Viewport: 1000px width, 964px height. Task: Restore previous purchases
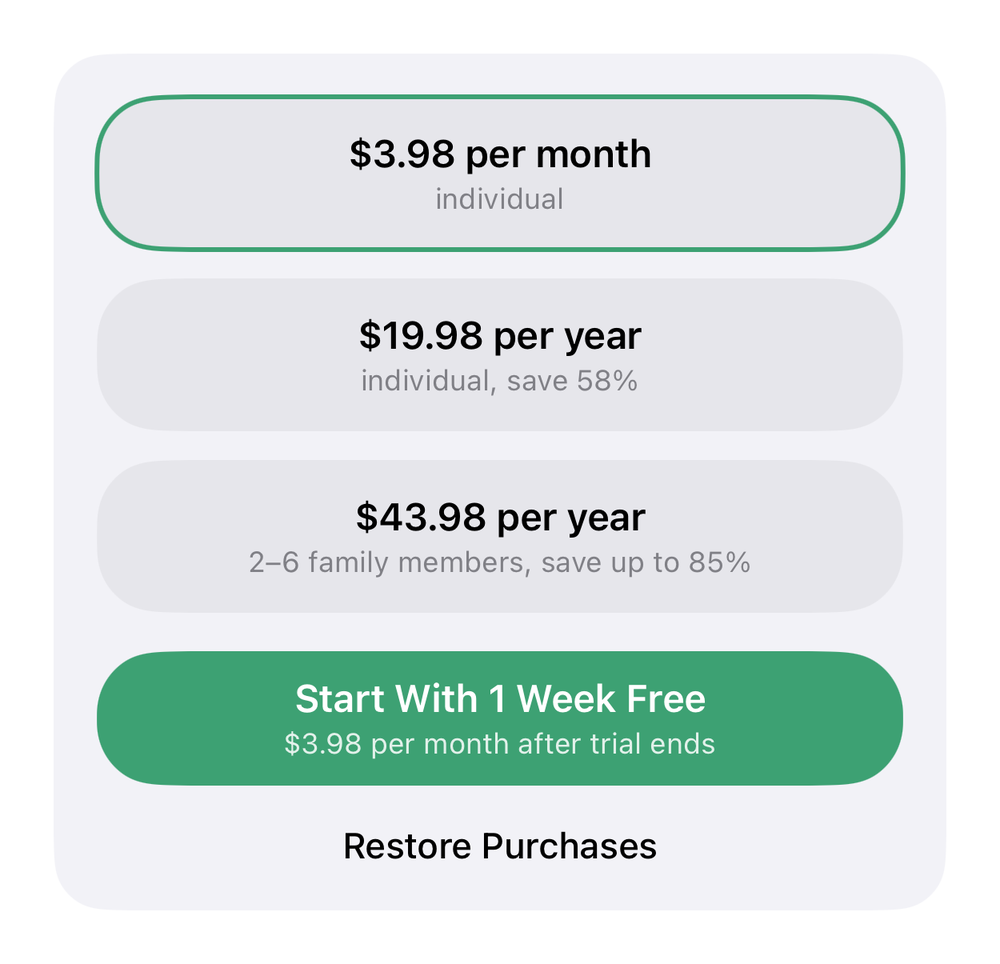pos(500,846)
